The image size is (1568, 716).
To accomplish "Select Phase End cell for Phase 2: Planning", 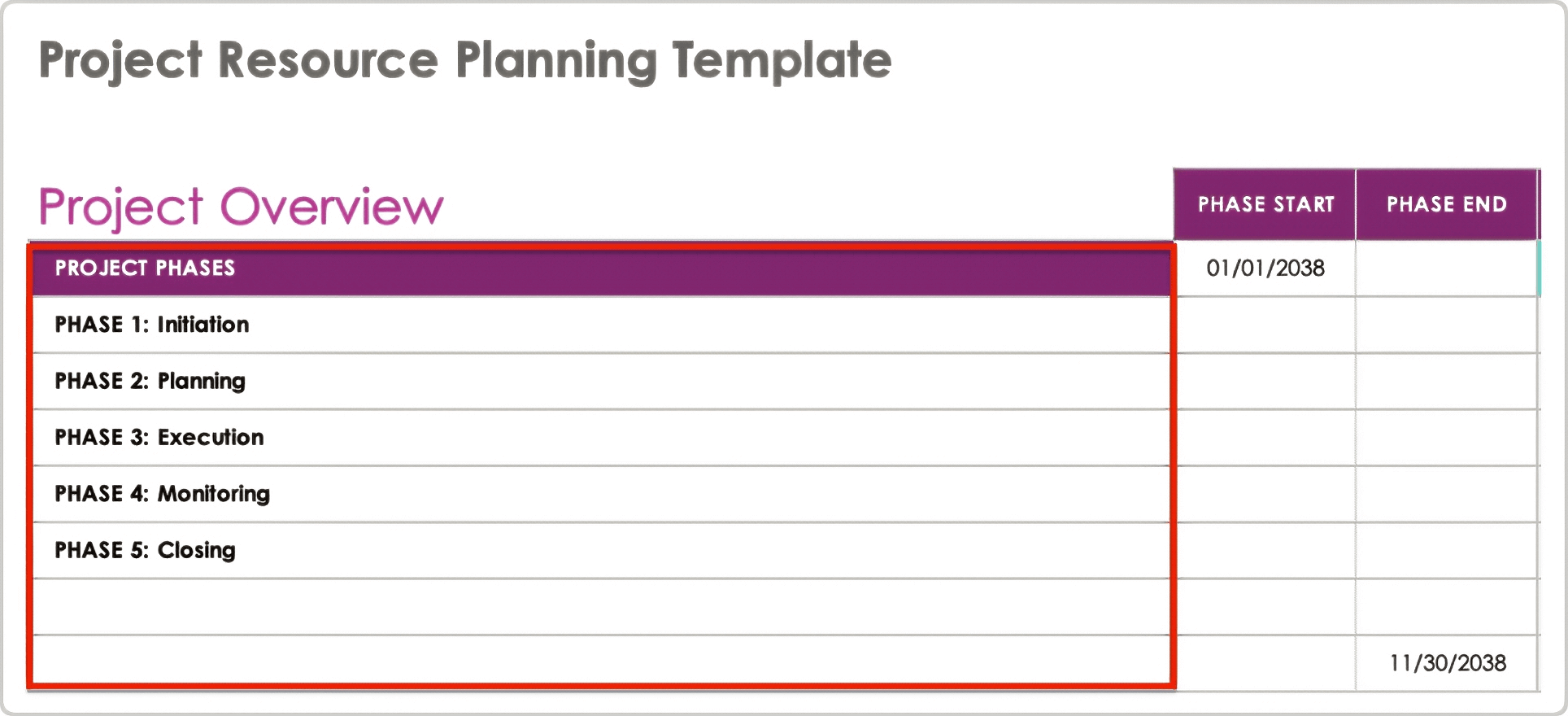I will click(1446, 381).
